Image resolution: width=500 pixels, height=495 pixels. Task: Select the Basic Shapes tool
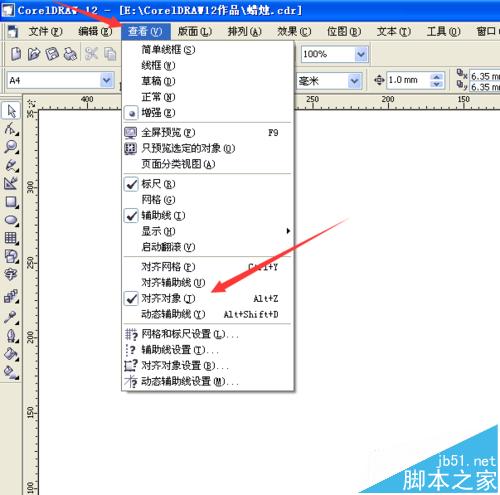[x=11, y=256]
